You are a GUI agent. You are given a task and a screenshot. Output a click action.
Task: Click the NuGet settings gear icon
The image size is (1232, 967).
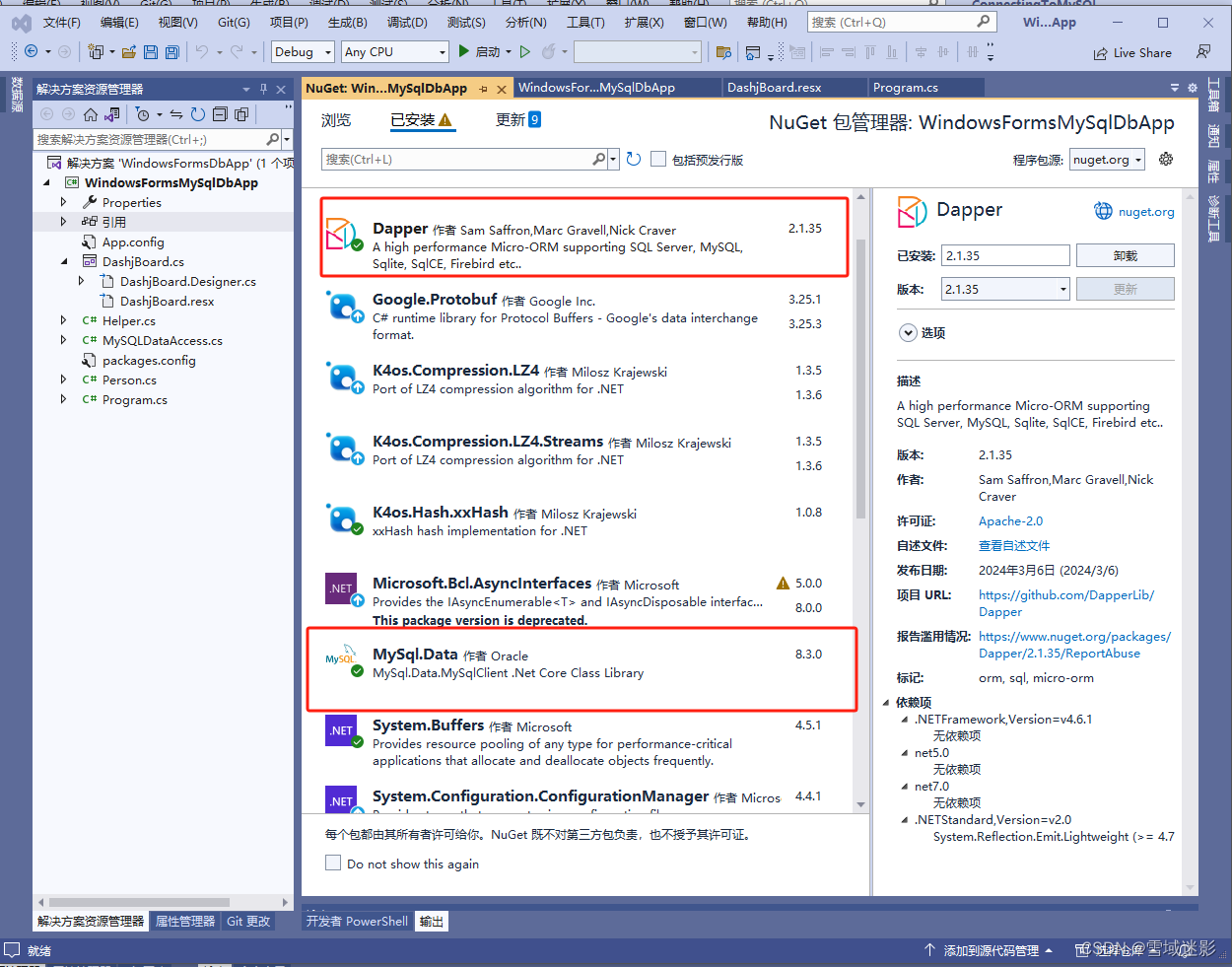click(x=1166, y=158)
